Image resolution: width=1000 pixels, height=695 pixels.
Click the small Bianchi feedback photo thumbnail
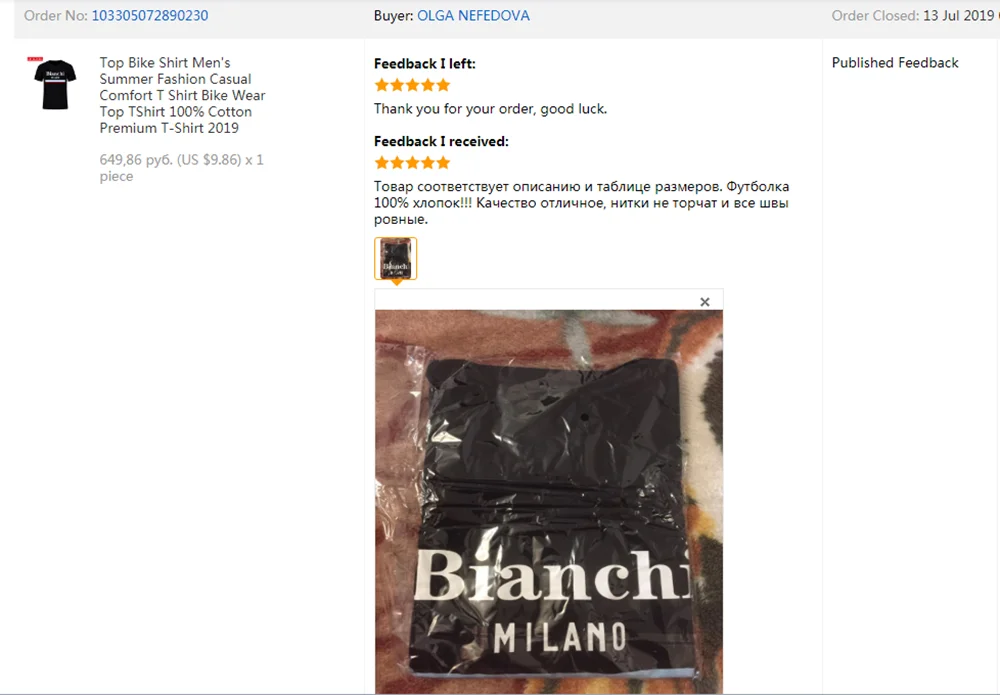point(395,258)
